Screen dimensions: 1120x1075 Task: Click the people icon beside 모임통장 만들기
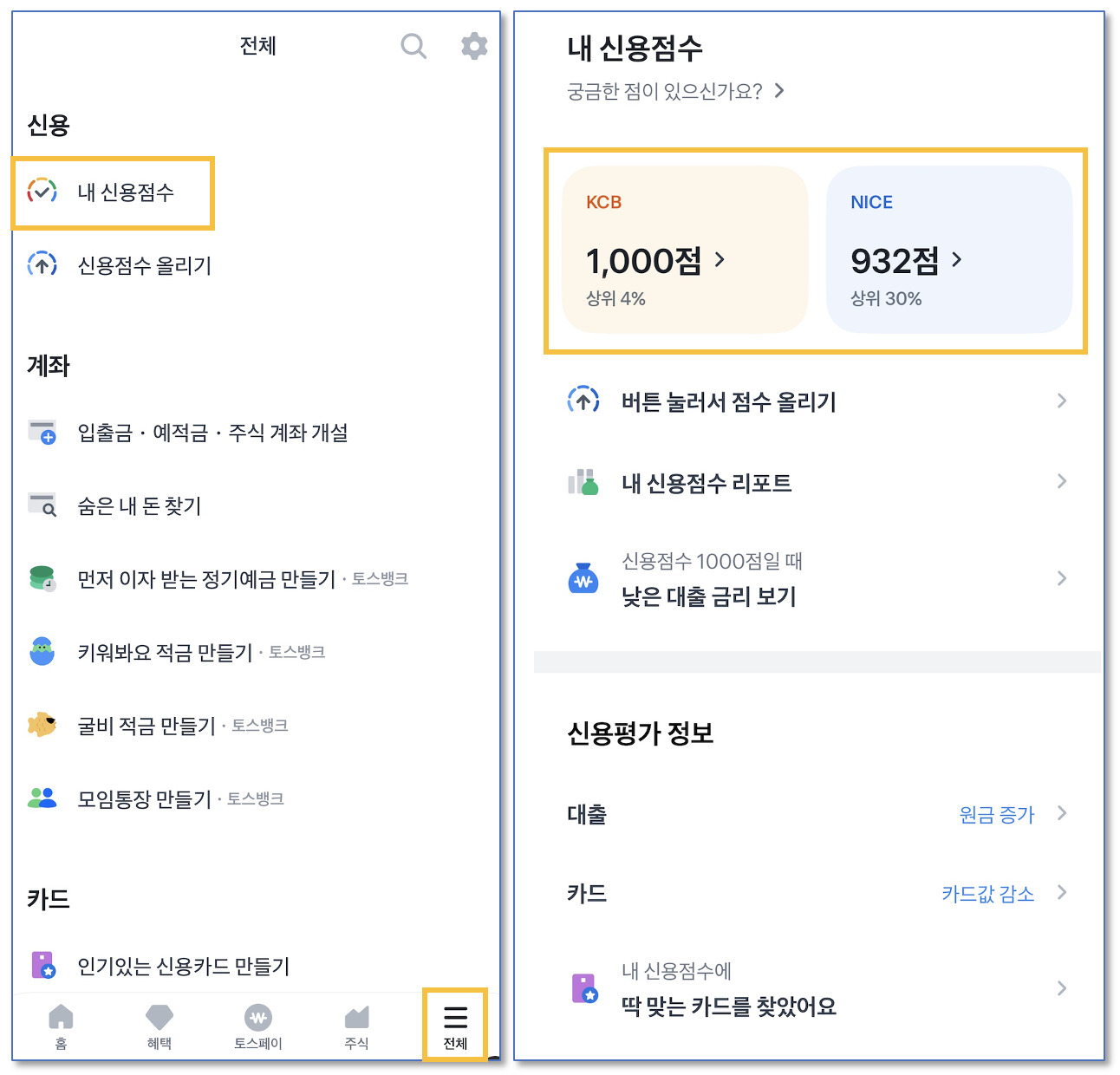[42, 797]
